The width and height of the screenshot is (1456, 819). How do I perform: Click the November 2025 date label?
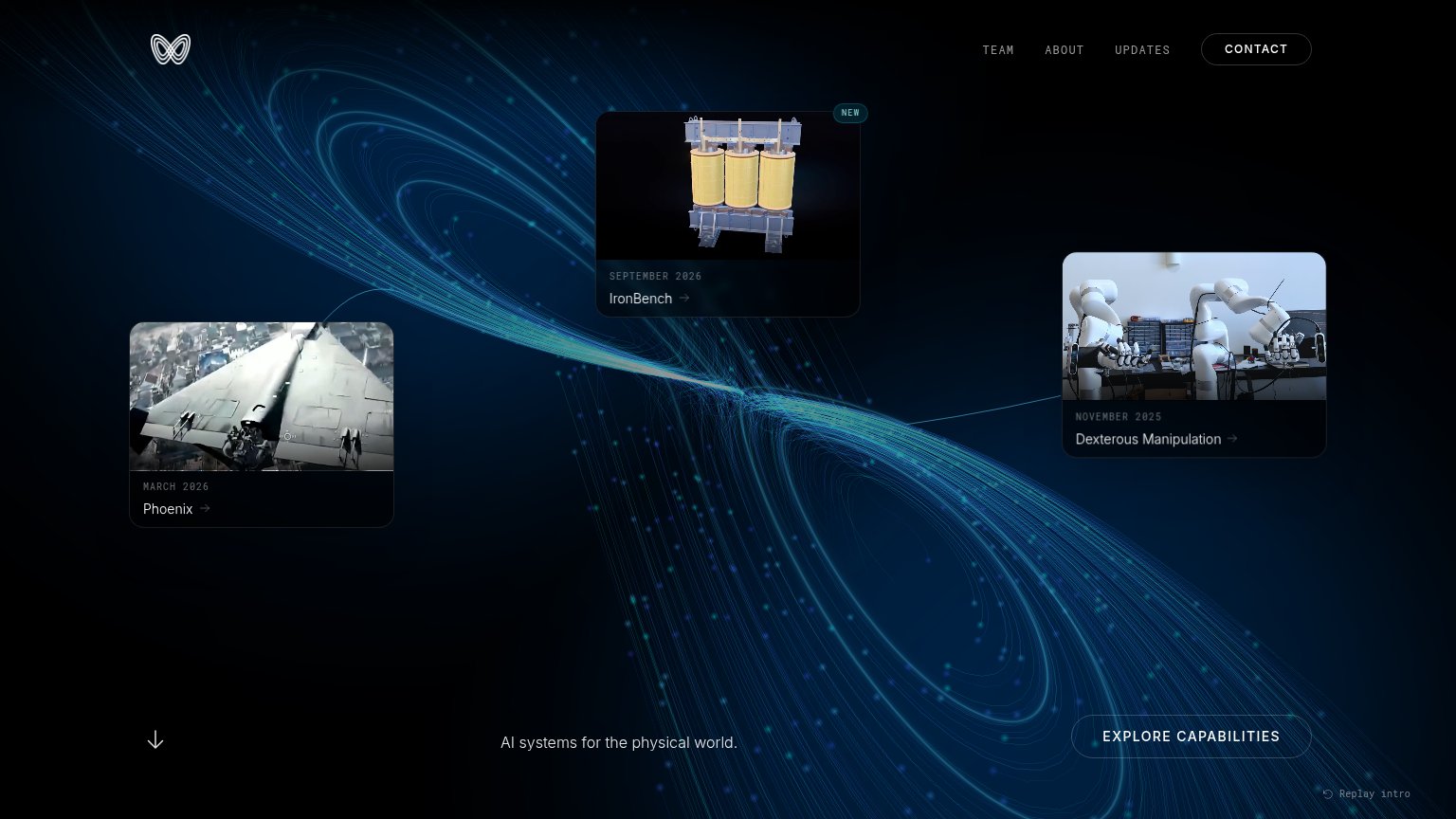(1119, 417)
